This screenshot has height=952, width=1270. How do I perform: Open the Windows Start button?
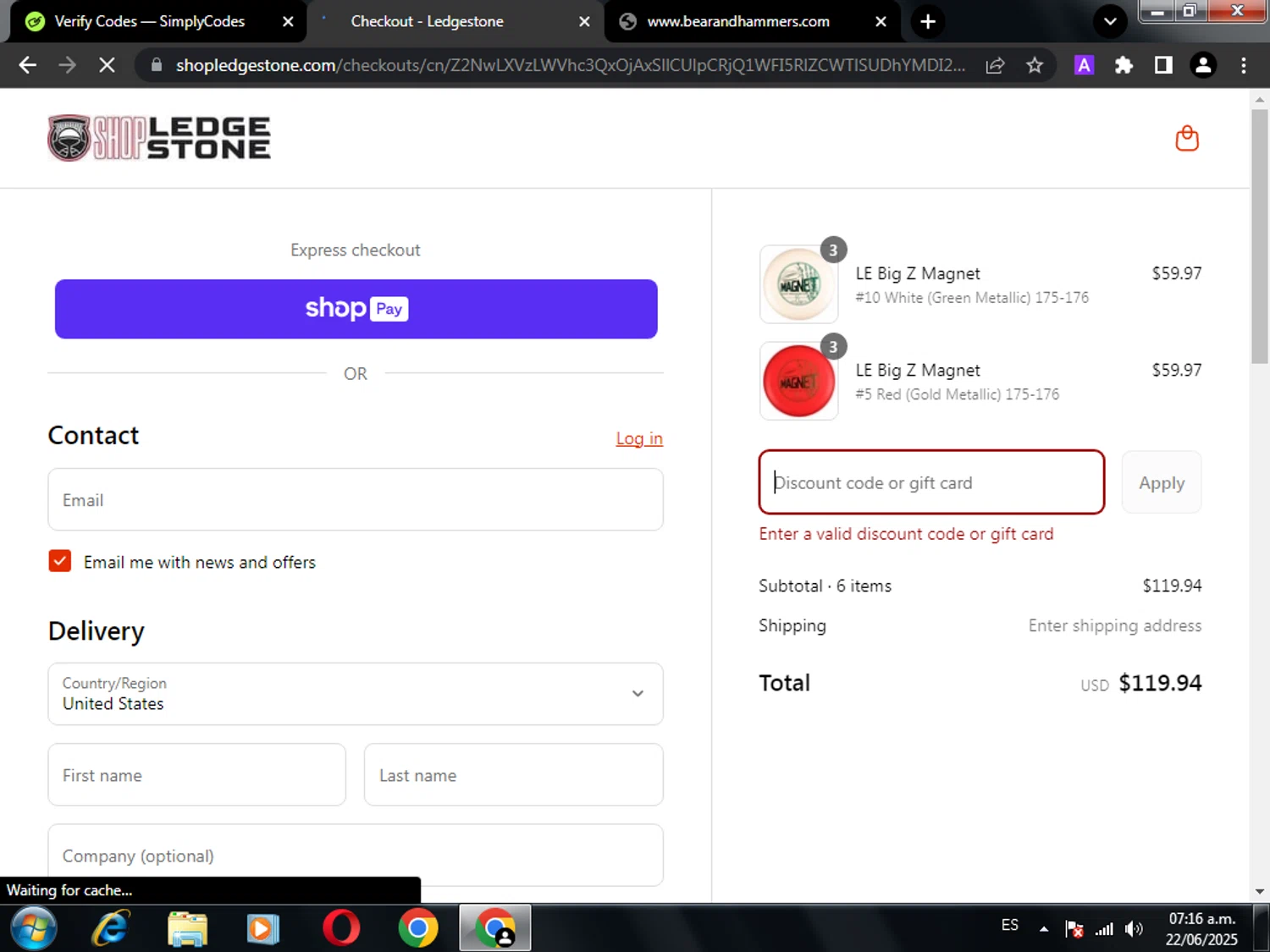34,928
